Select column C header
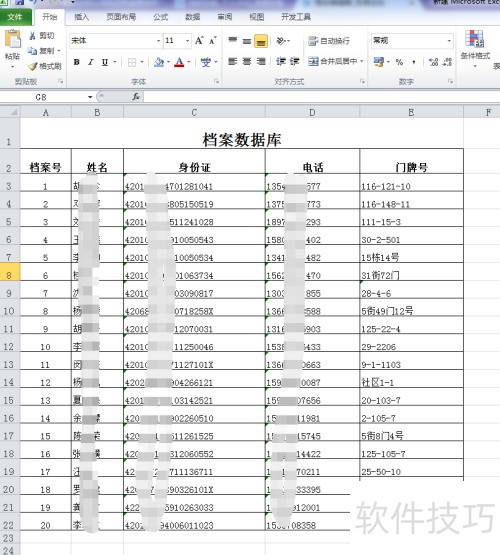Screen dimensions: 500x555 click(194, 113)
